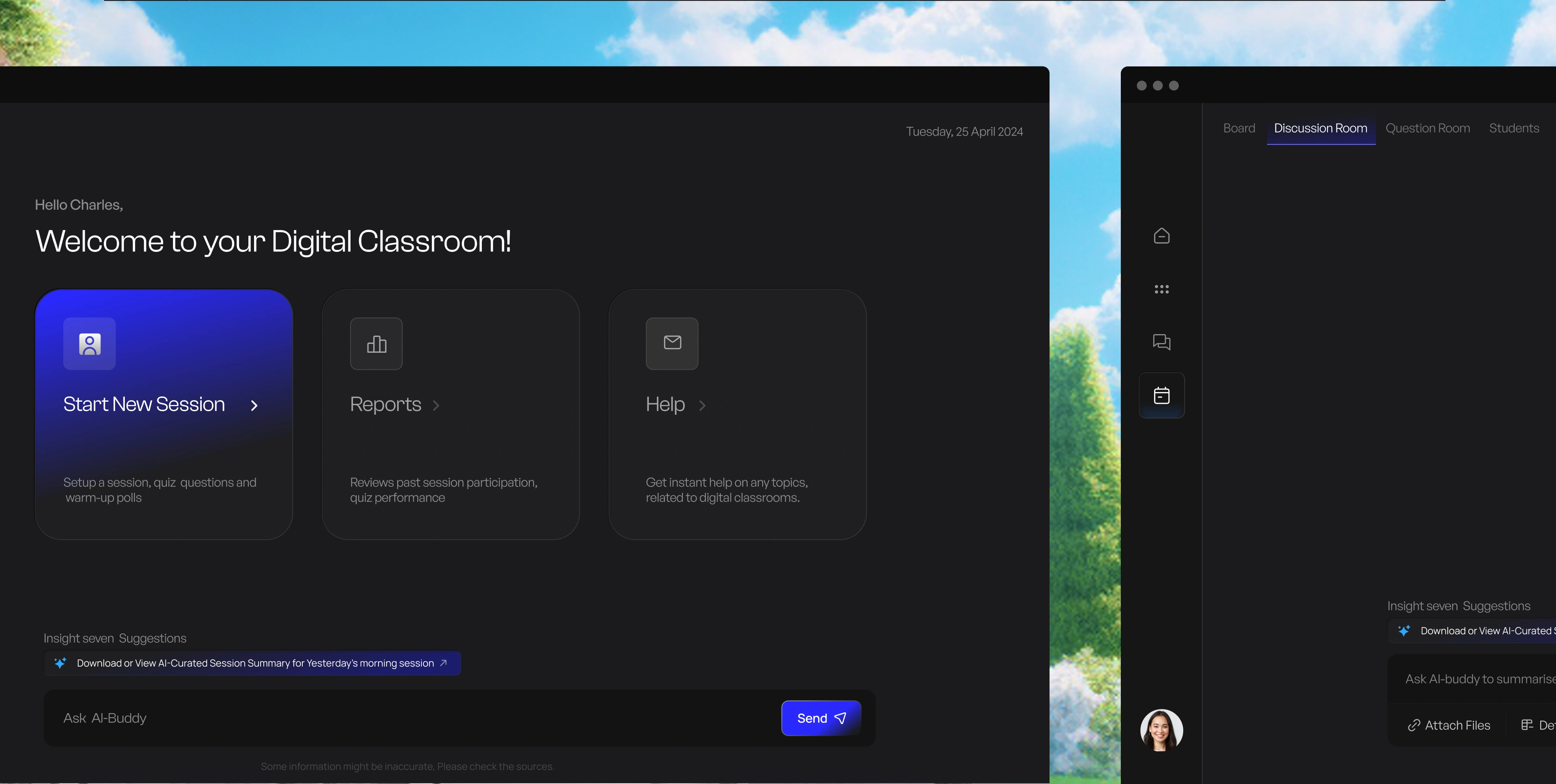Screen dimensions: 1556x784
Task: Click the envelope icon on the Help card
Action: click(x=672, y=344)
